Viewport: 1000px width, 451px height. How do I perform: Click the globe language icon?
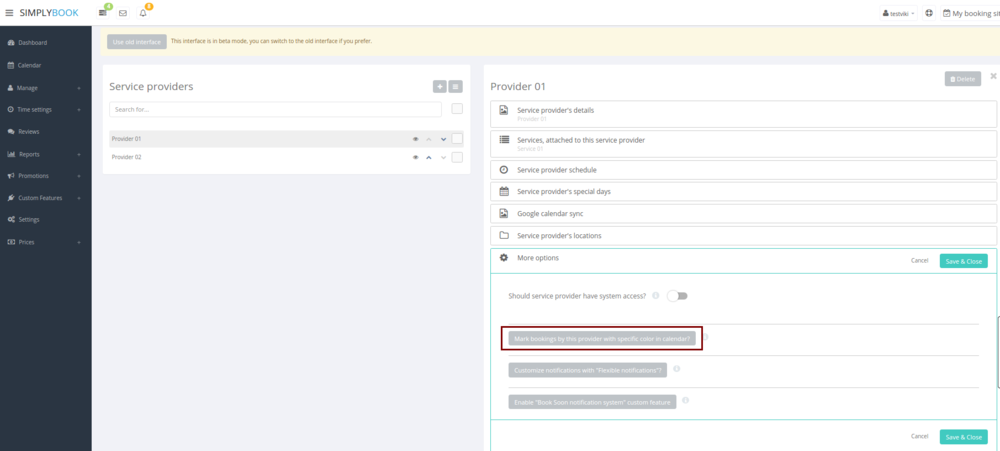click(929, 13)
